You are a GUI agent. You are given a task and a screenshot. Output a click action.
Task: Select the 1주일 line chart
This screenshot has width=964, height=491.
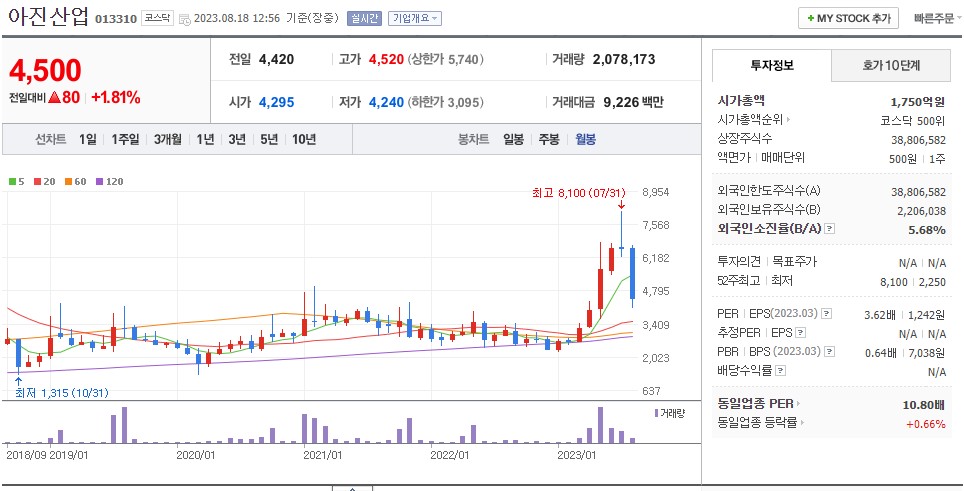pyautogui.click(x=125, y=139)
